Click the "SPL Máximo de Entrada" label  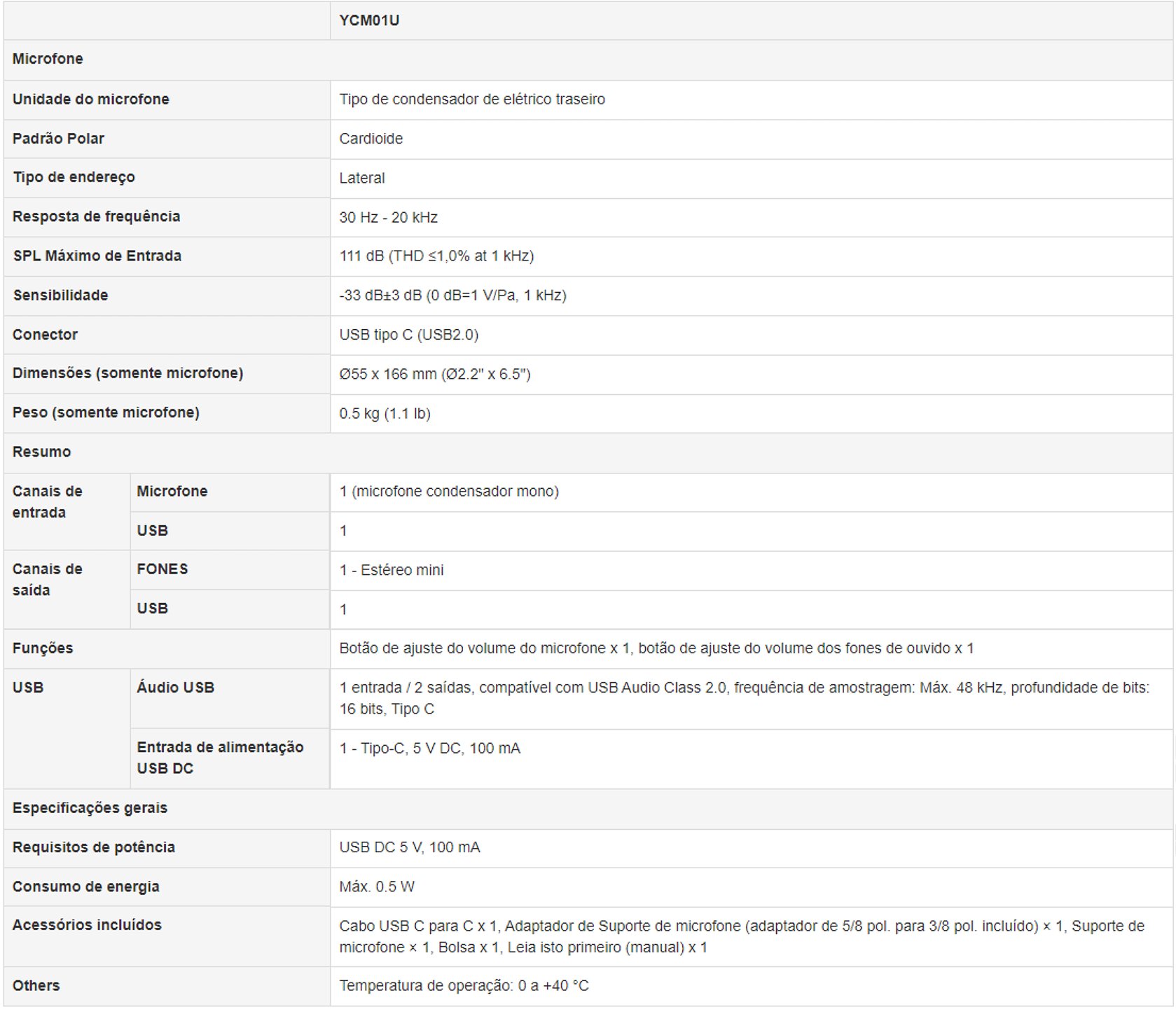click(97, 256)
